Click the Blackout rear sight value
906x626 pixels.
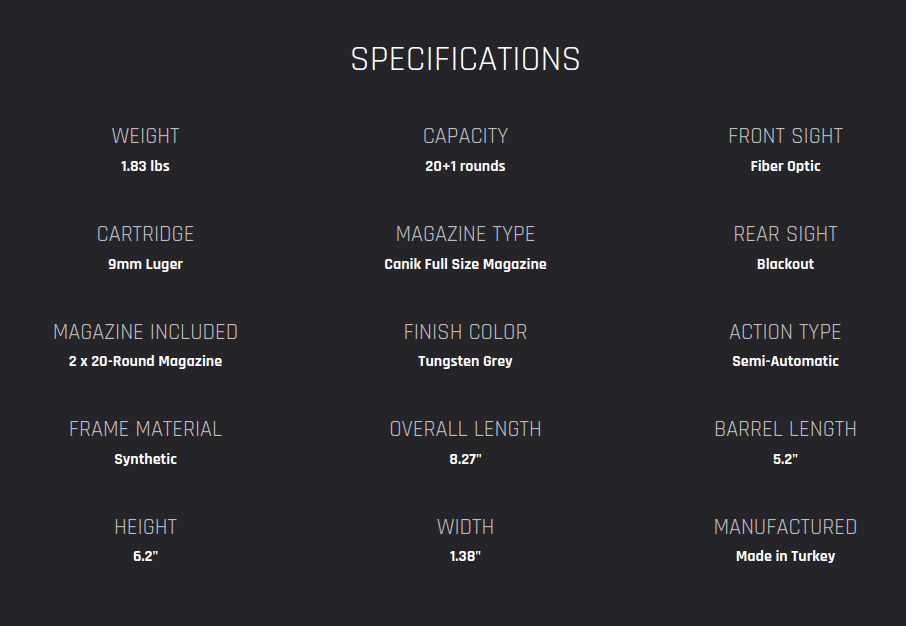point(785,264)
